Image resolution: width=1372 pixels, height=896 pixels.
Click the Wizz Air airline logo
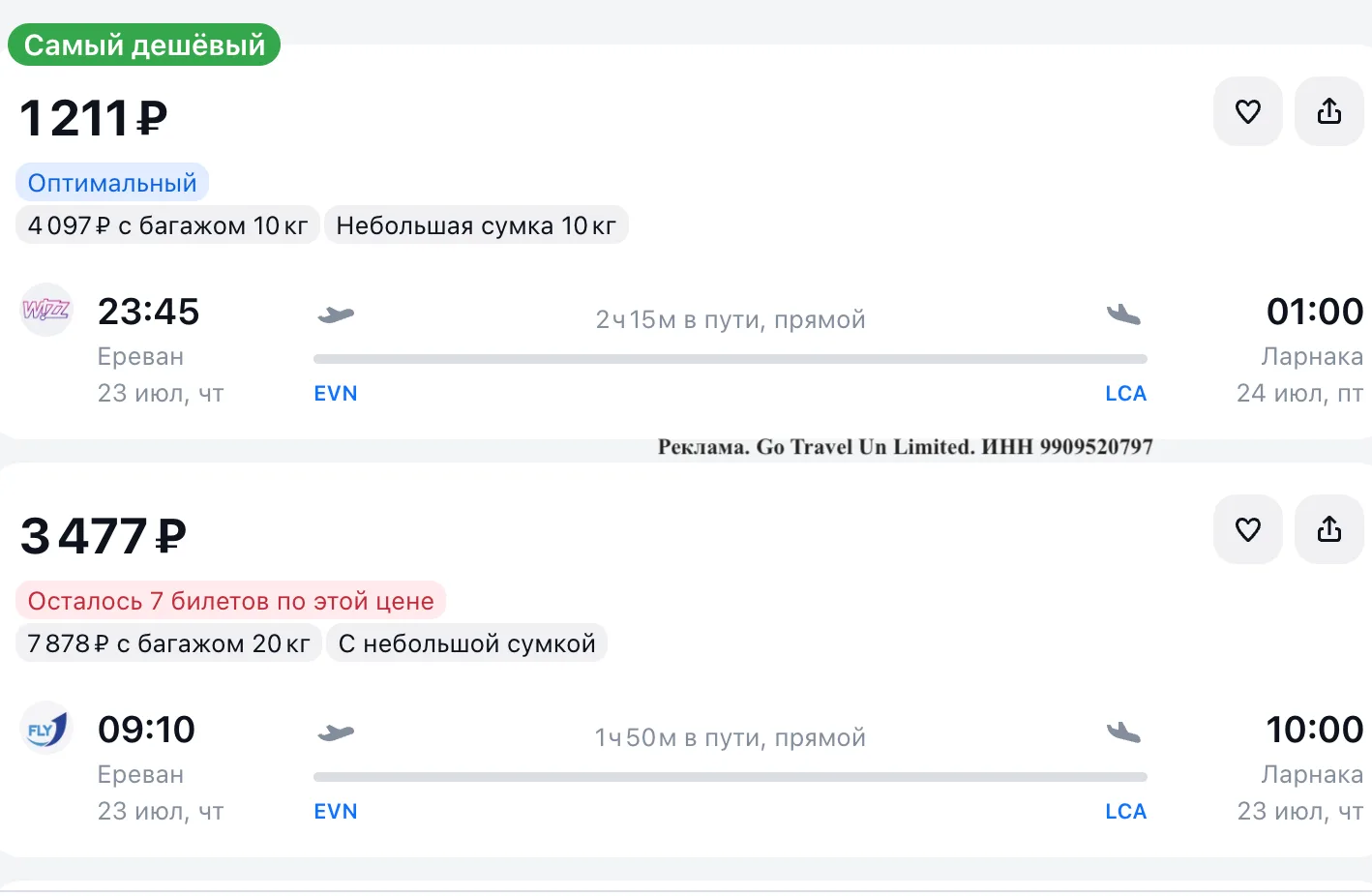pos(46,310)
